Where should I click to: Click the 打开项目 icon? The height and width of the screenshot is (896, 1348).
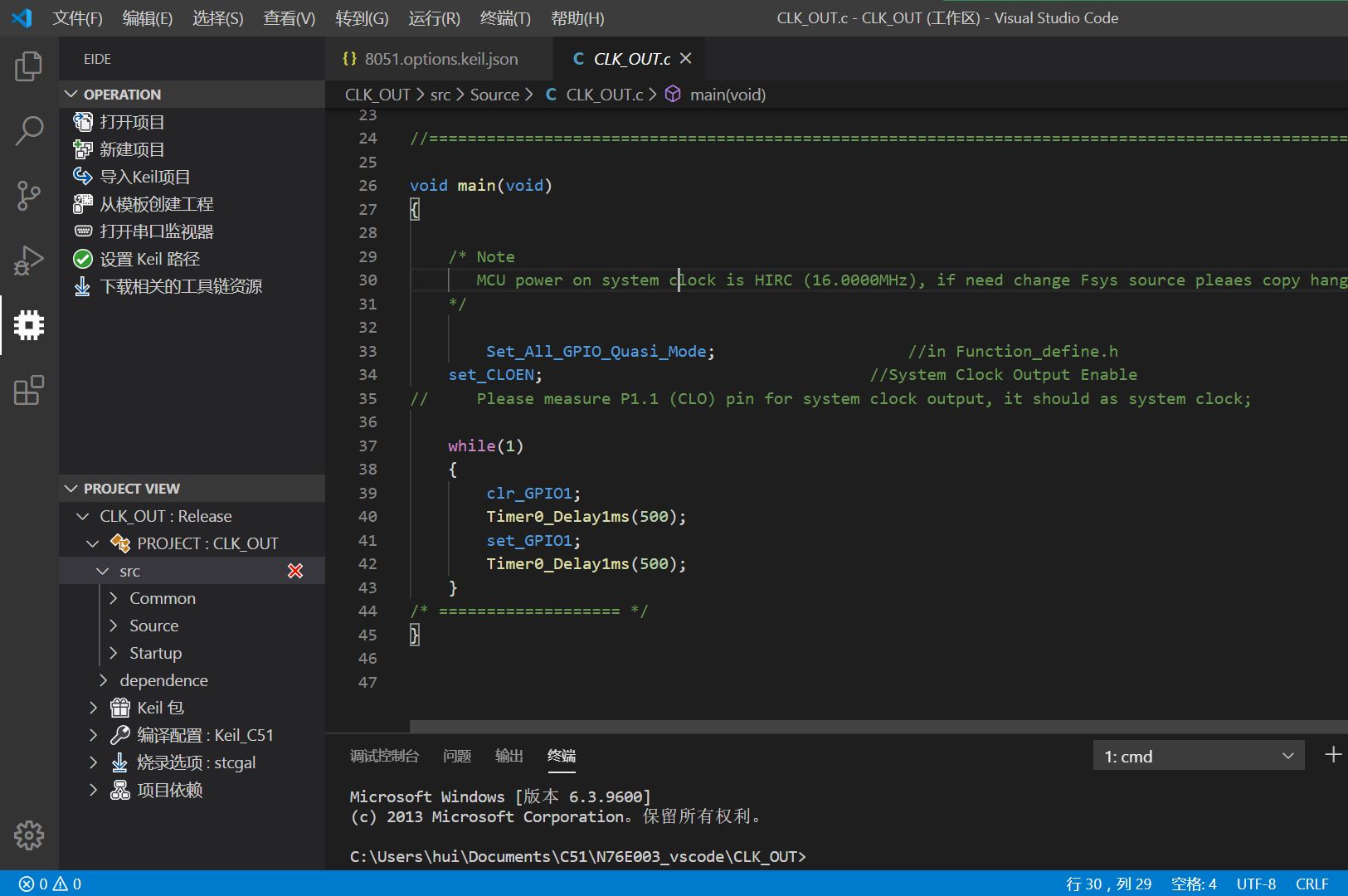point(83,122)
